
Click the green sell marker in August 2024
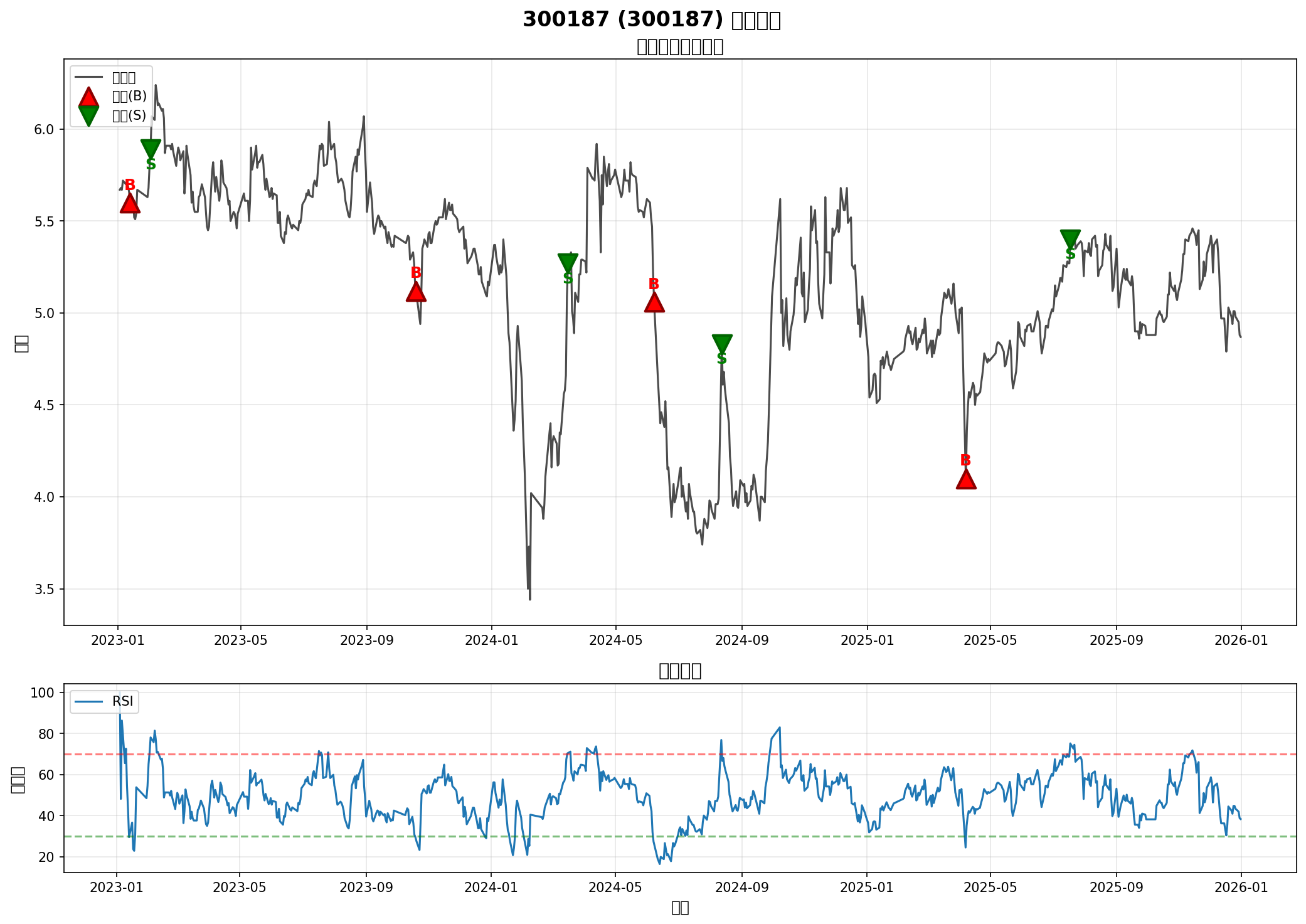point(722,343)
